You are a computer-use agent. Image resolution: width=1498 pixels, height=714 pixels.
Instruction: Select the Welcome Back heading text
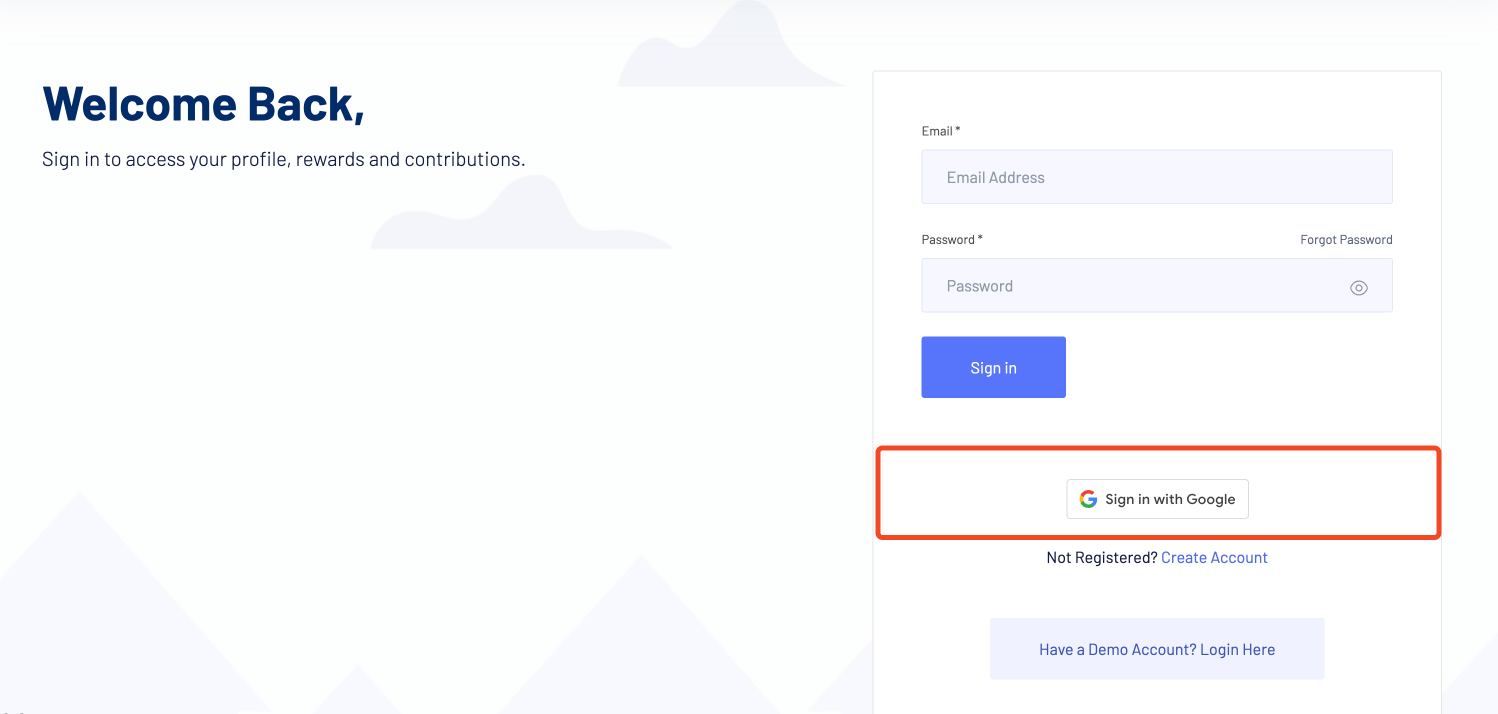pyautogui.click(x=203, y=104)
